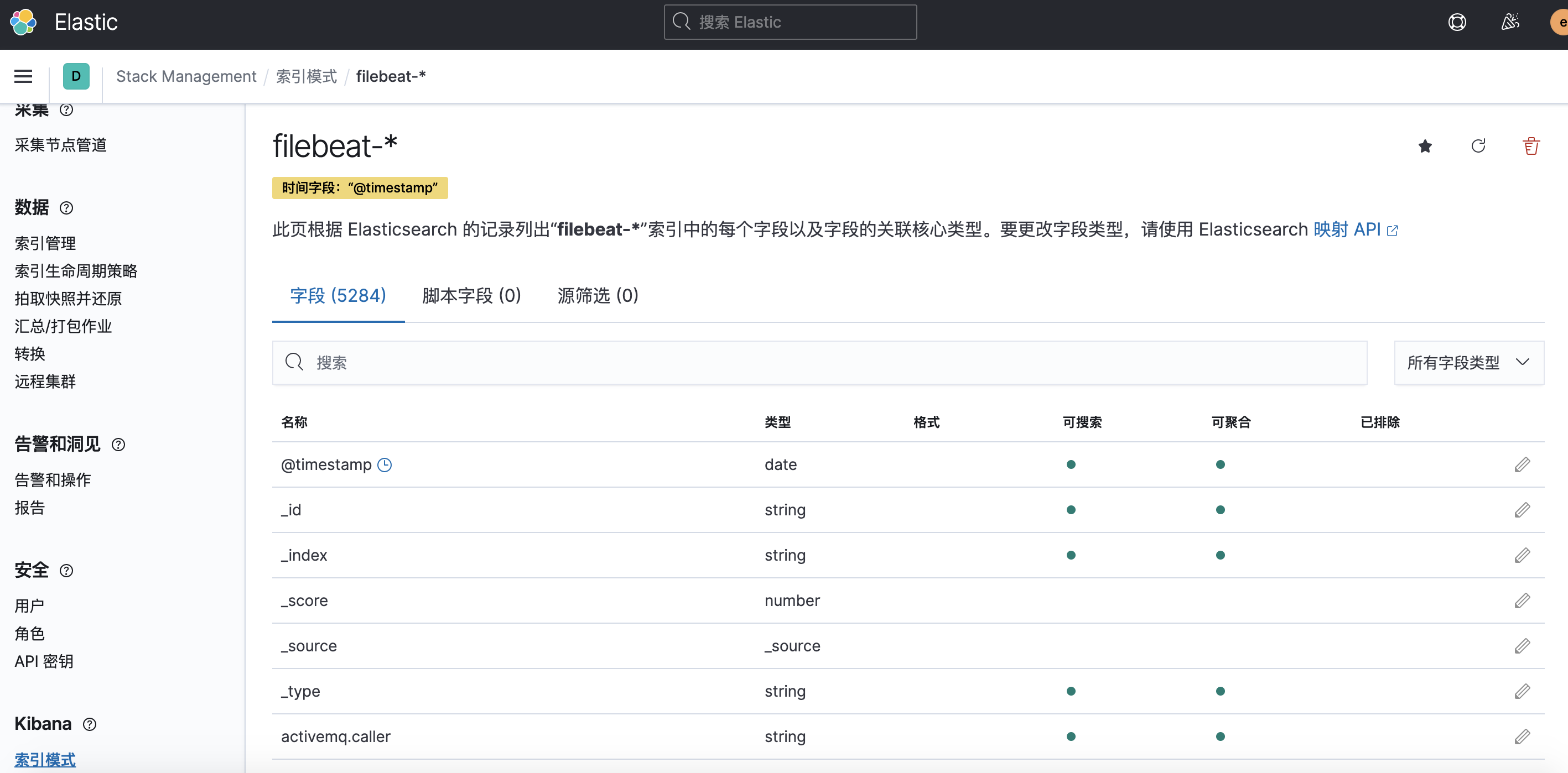Viewport: 1568px width, 773px height.
Task: Delete index pattern with trash icon
Action: pos(1531,147)
